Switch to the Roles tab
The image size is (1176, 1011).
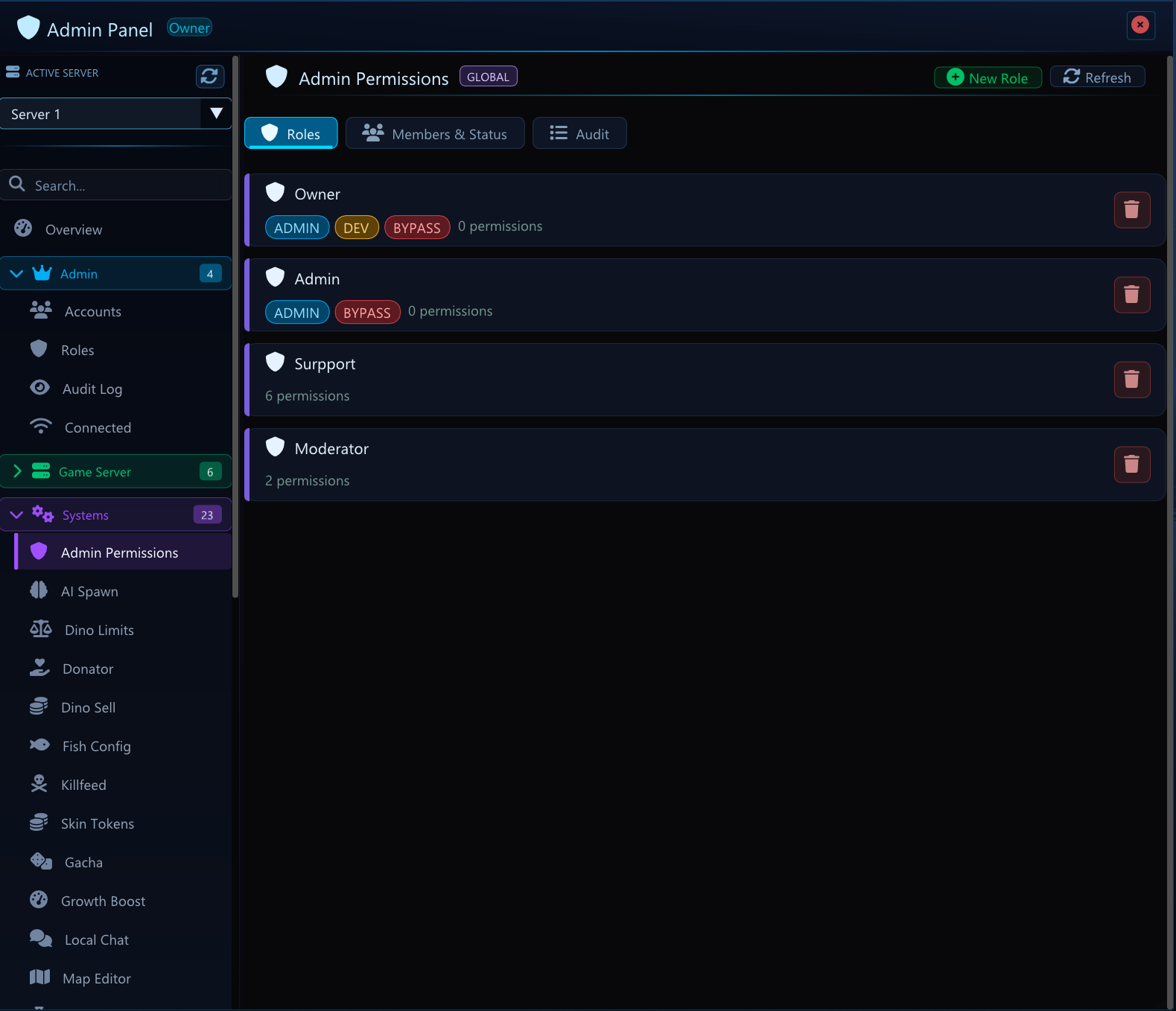291,133
